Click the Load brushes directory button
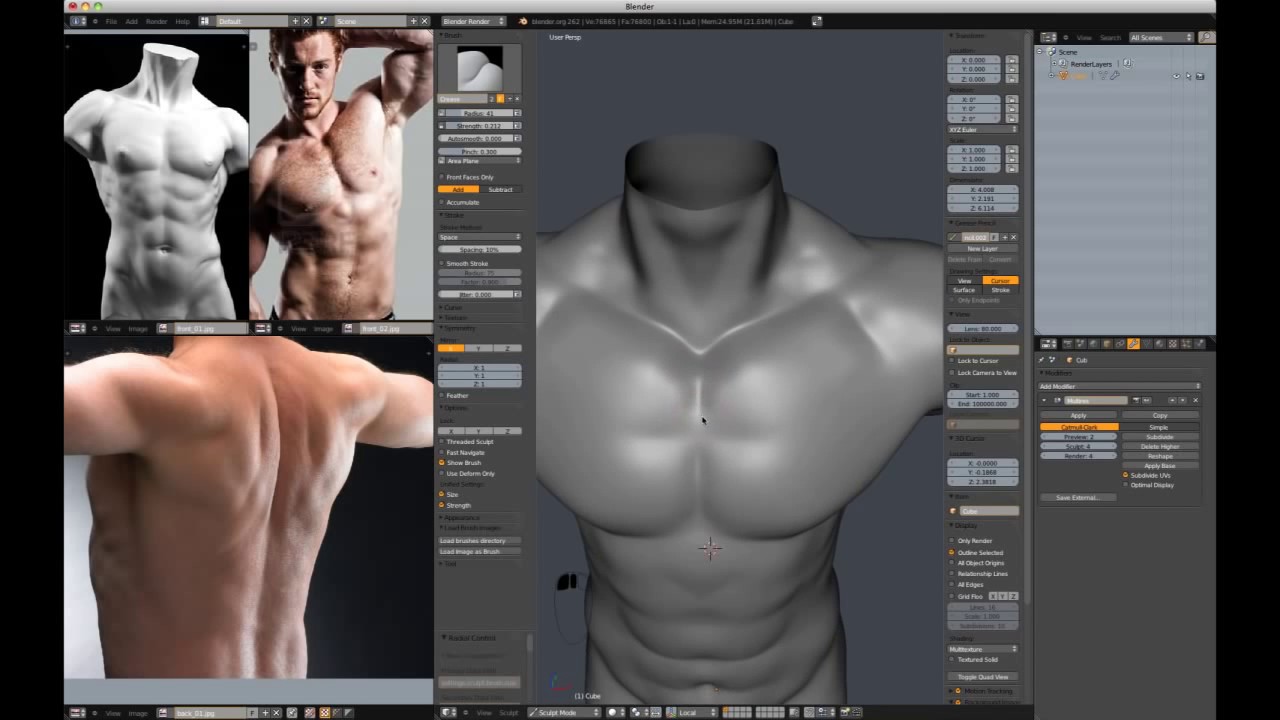Viewport: 1280px width, 720px height. pyautogui.click(x=480, y=541)
